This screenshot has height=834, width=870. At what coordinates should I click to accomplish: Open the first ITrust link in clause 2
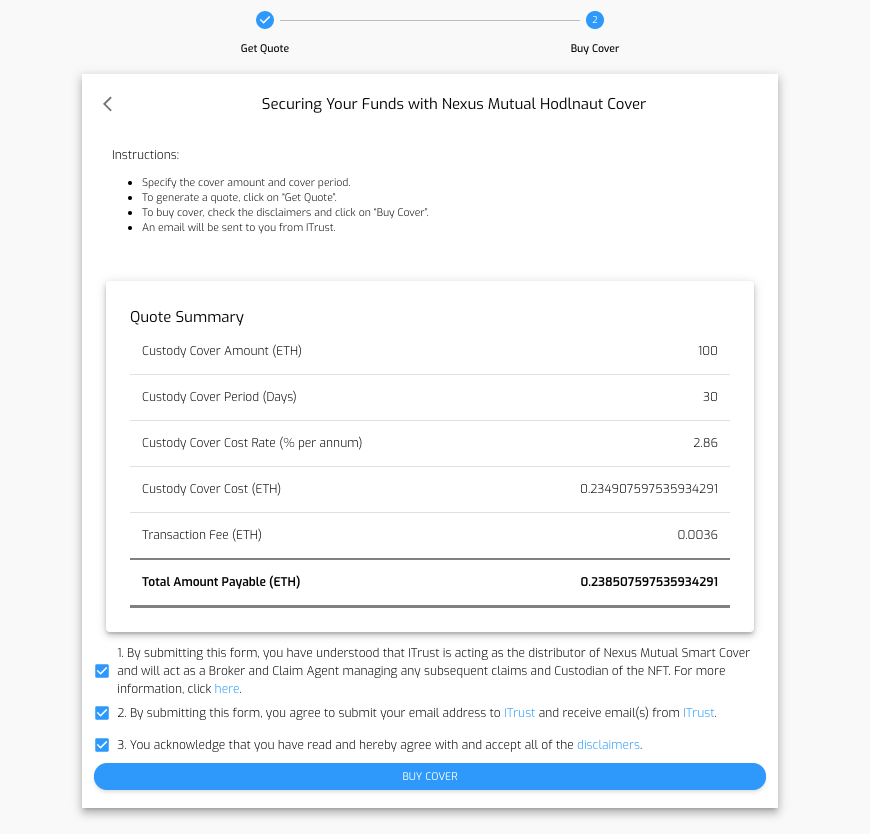pyautogui.click(x=519, y=713)
